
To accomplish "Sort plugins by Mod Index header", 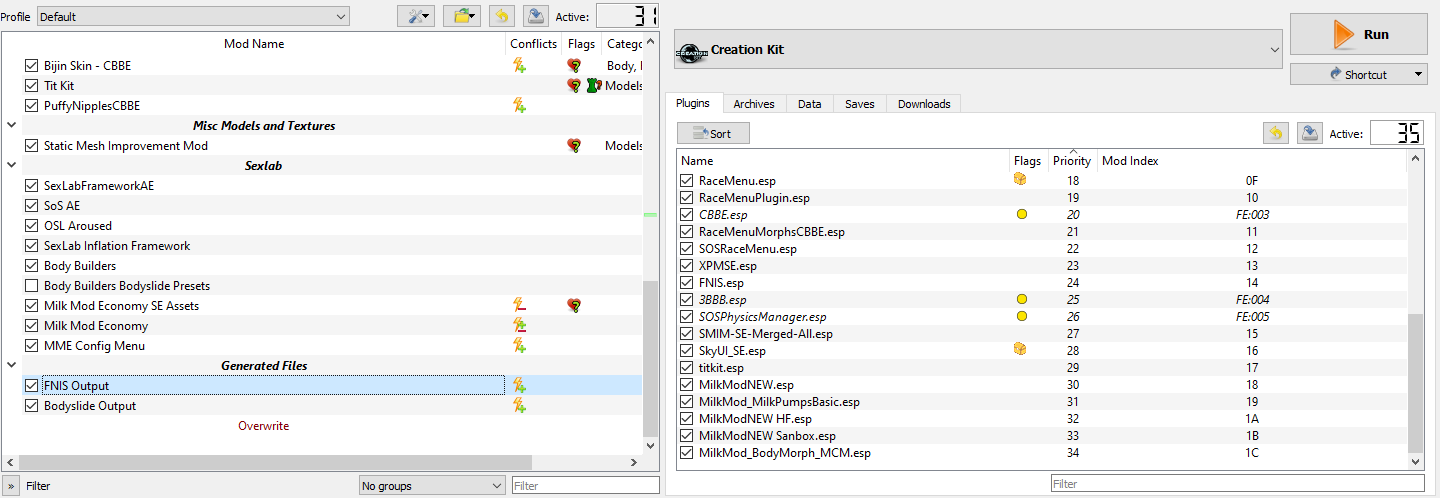I will click(1130, 161).
